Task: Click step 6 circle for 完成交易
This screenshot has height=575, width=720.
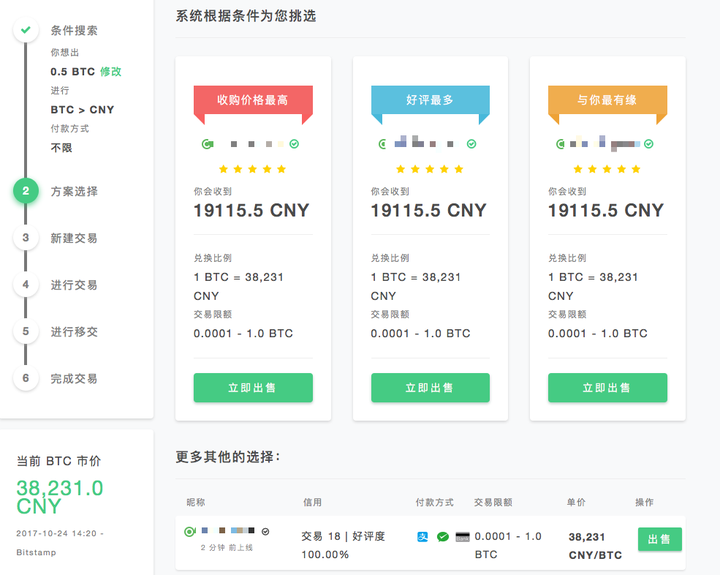Action: [x=26, y=378]
